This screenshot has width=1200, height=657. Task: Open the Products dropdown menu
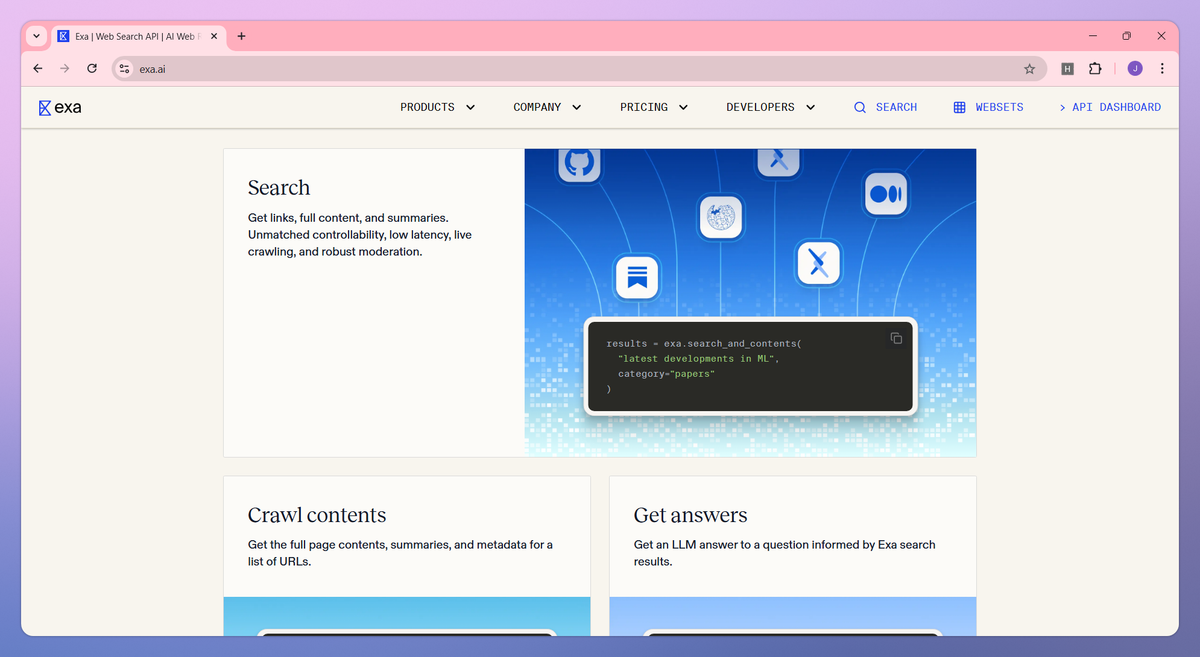(x=438, y=107)
